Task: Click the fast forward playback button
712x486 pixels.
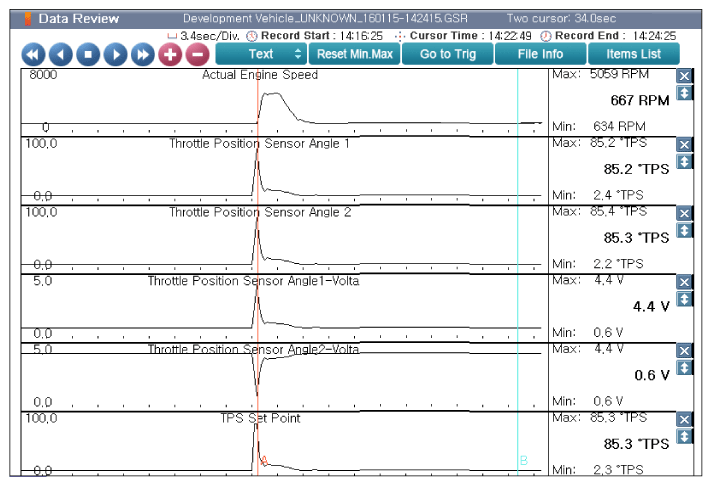Action: (x=143, y=54)
